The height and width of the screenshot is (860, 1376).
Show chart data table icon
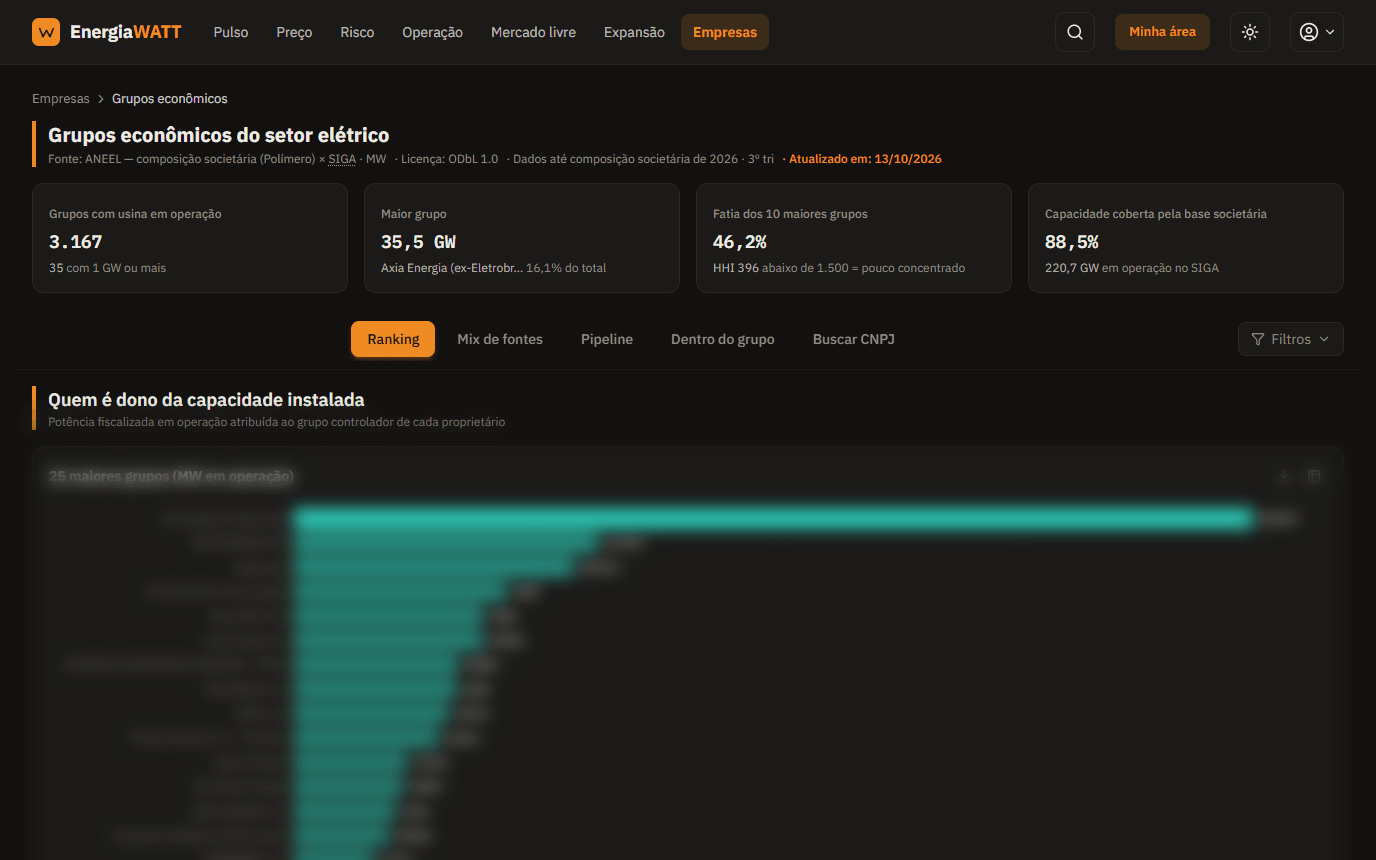click(x=1314, y=476)
